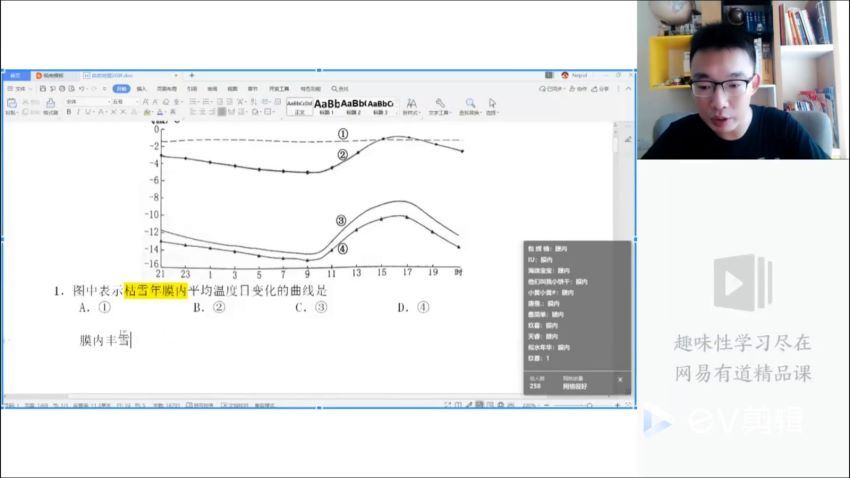Click the save icon in quick access toolbar
850x478 pixels.
[43, 88]
